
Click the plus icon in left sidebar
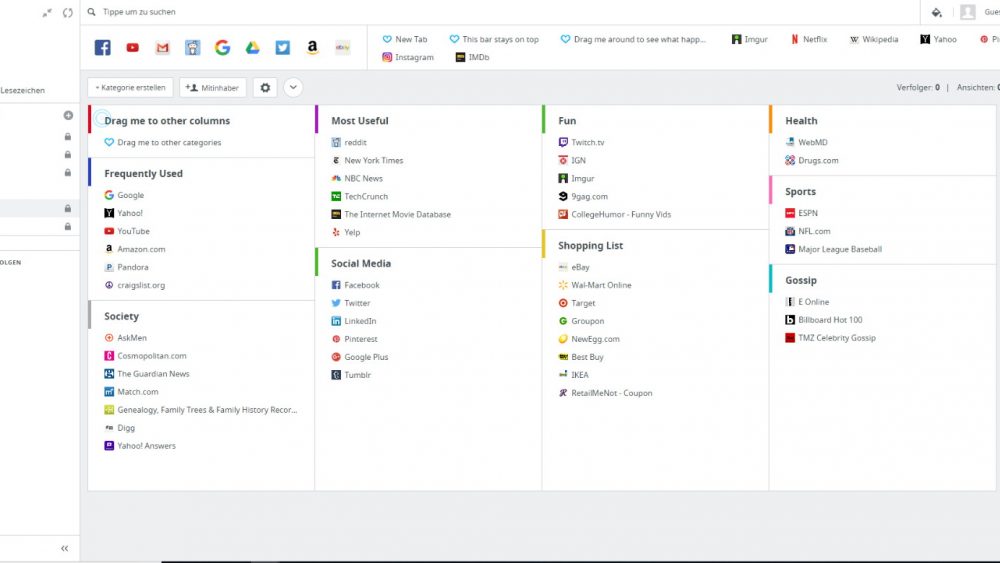click(68, 116)
